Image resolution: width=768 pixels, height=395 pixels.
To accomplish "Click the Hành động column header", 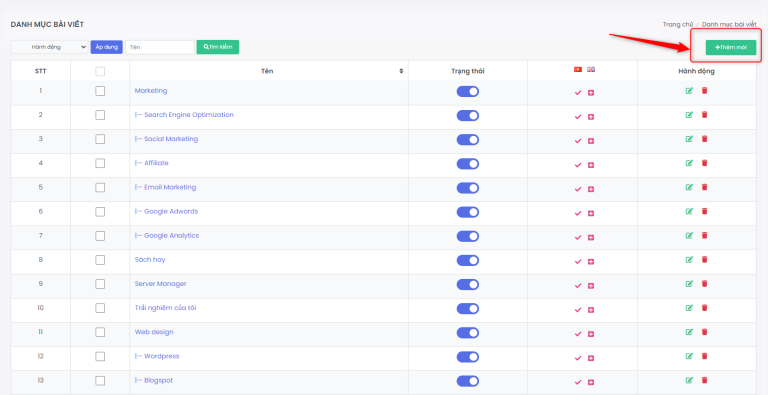I will click(x=696, y=72).
